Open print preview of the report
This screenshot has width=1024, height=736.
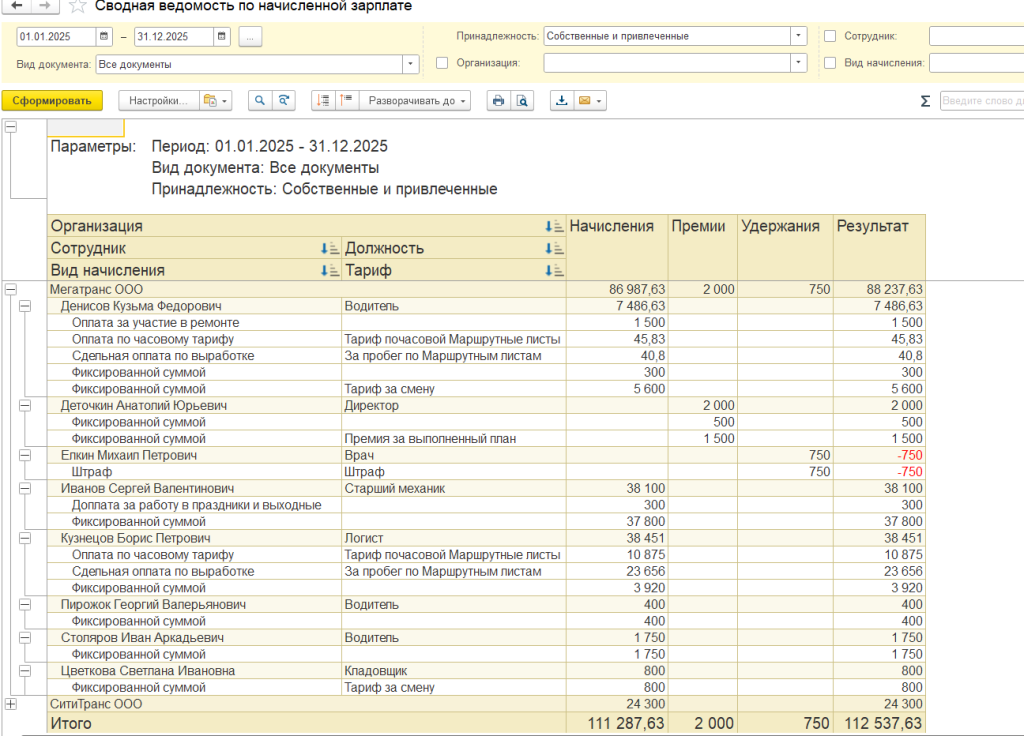[x=521, y=101]
